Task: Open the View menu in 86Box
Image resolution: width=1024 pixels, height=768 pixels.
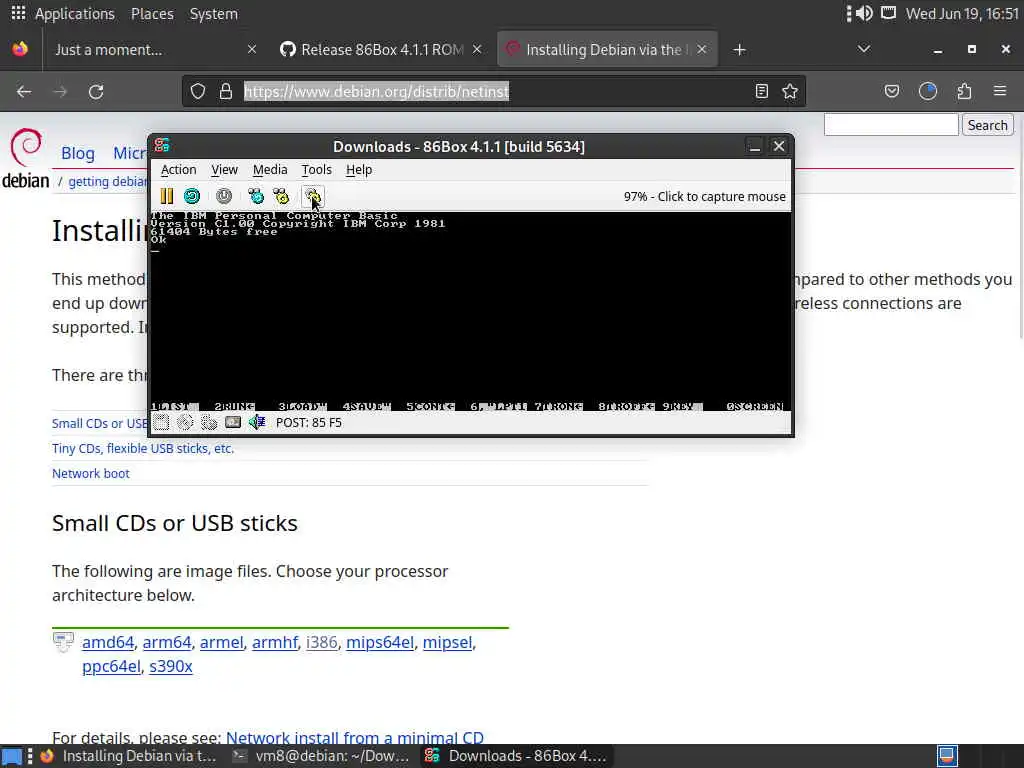Action: [x=224, y=170]
